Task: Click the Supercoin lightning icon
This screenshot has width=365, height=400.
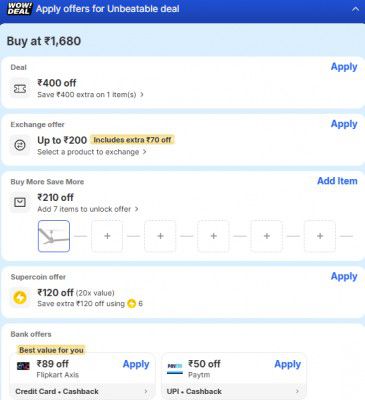Action: tap(20, 298)
